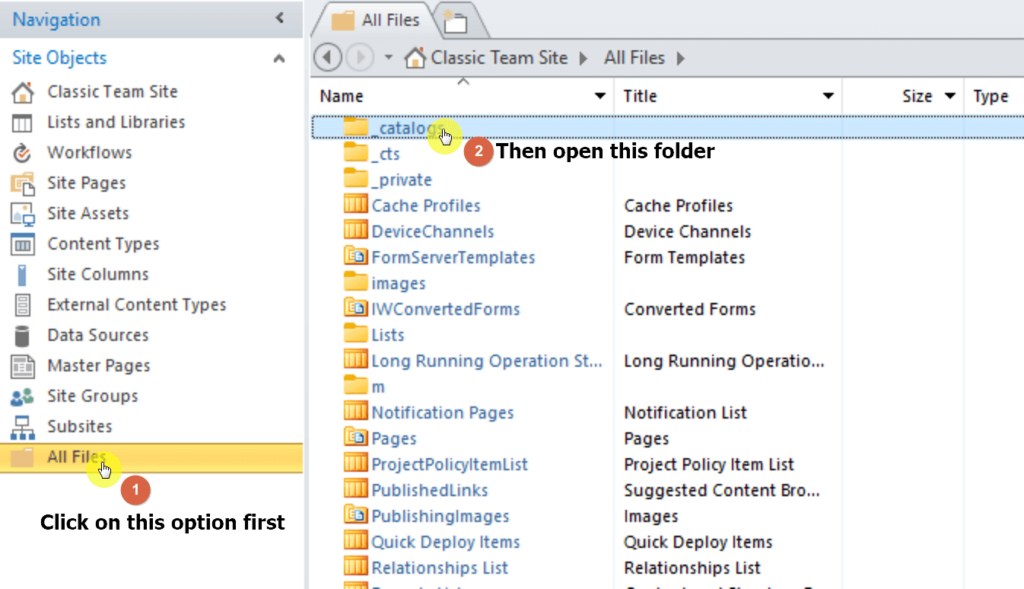Open the Lists folder link
Screen dimensions: 1024x589
pyautogui.click(x=388, y=335)
